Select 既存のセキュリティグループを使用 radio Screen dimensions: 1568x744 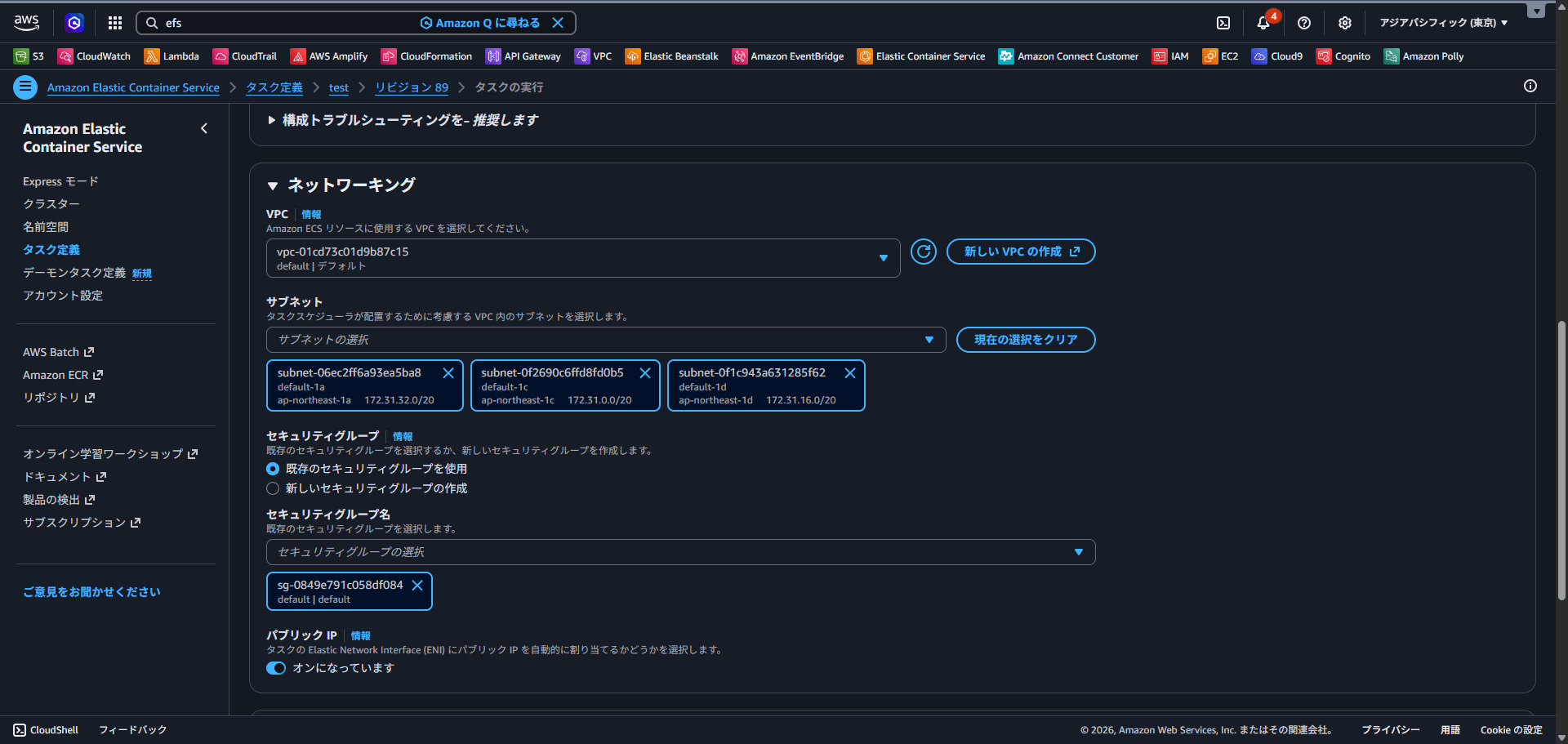click(x=273, y=469)
